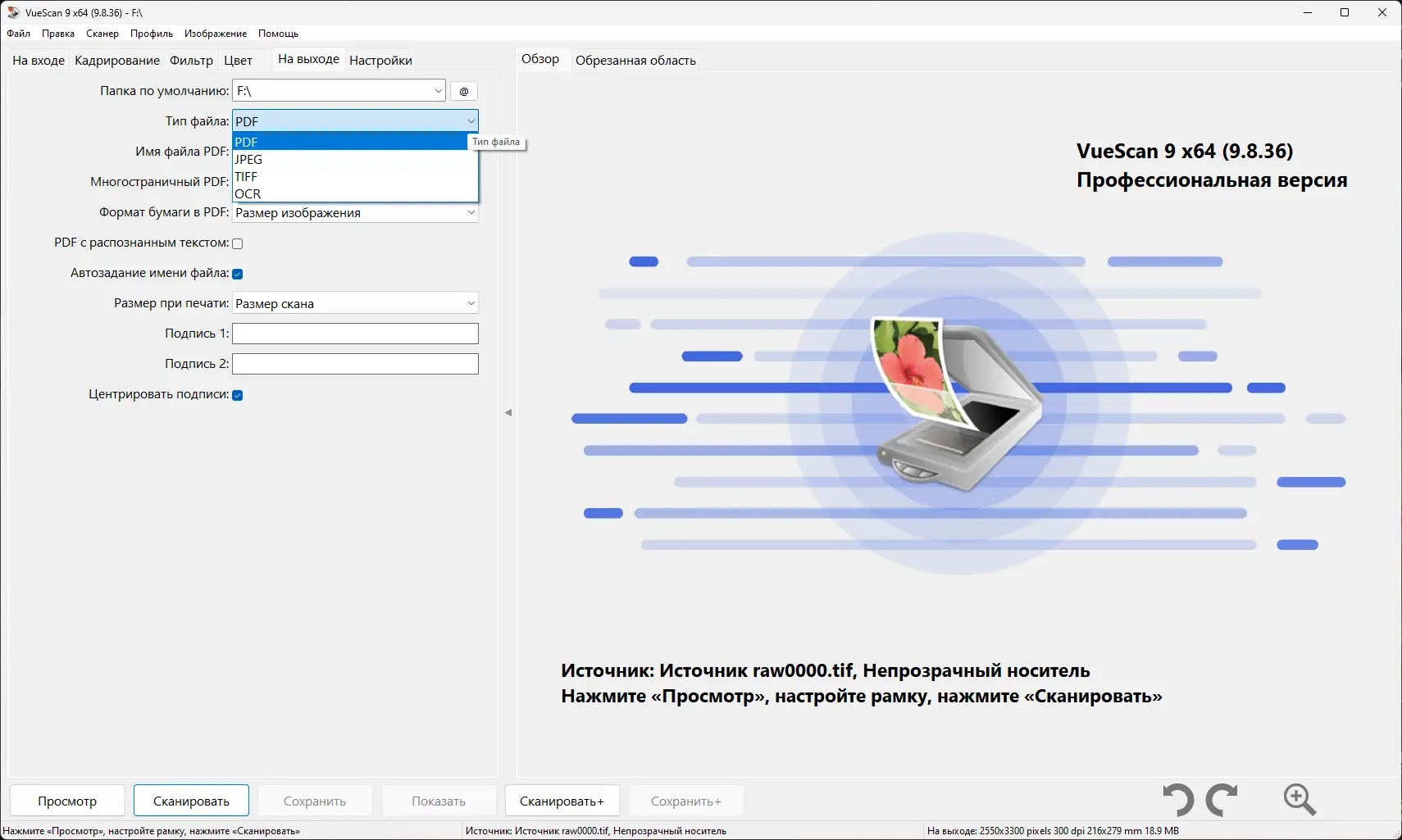The width and height of the screenshot is (1402, 840).
Task: Close the VueScan window
Action: [1382, 12]
